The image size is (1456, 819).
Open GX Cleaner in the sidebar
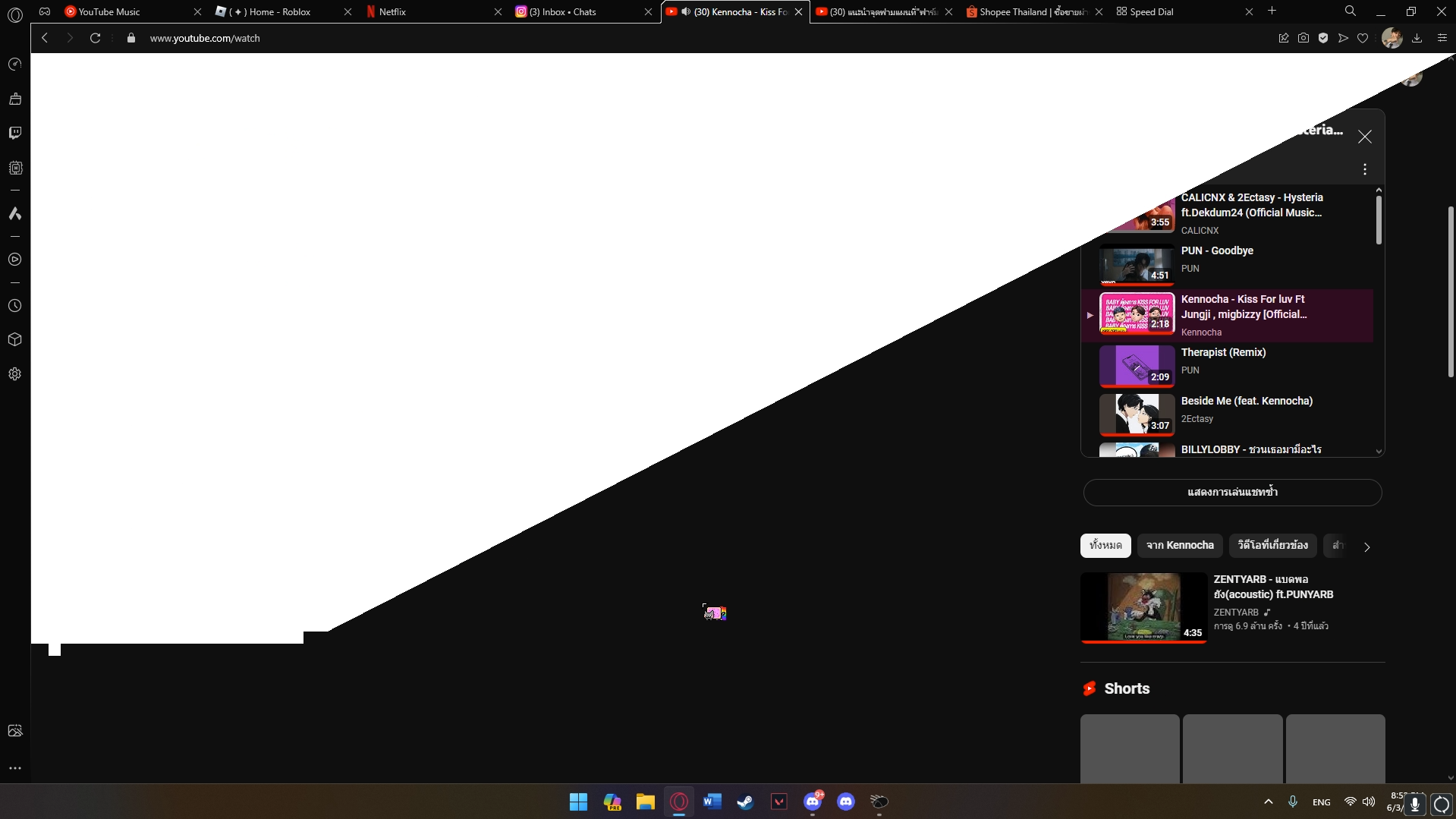[14, 99]
